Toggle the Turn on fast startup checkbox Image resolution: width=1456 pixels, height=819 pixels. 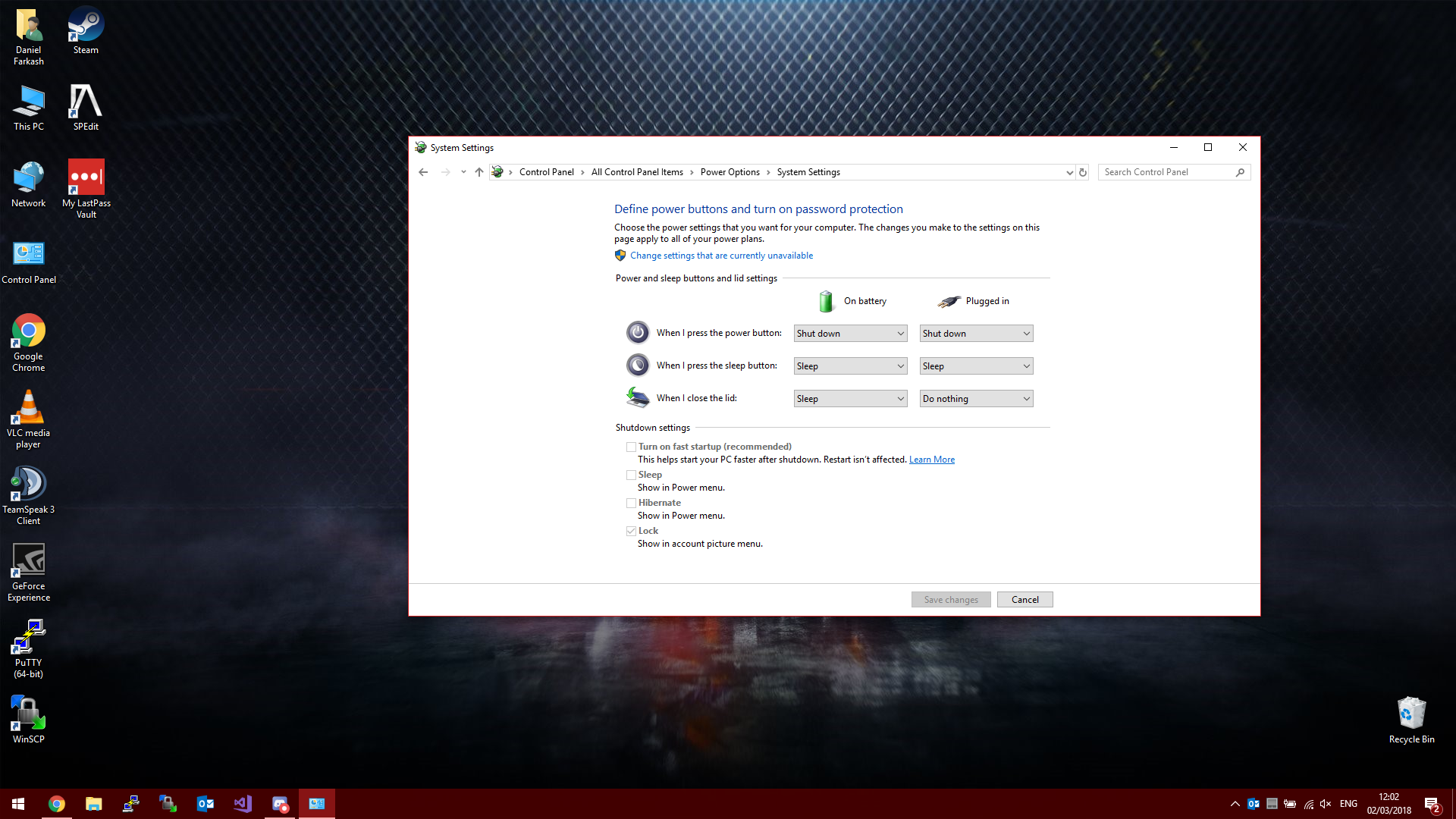[631, 447]
